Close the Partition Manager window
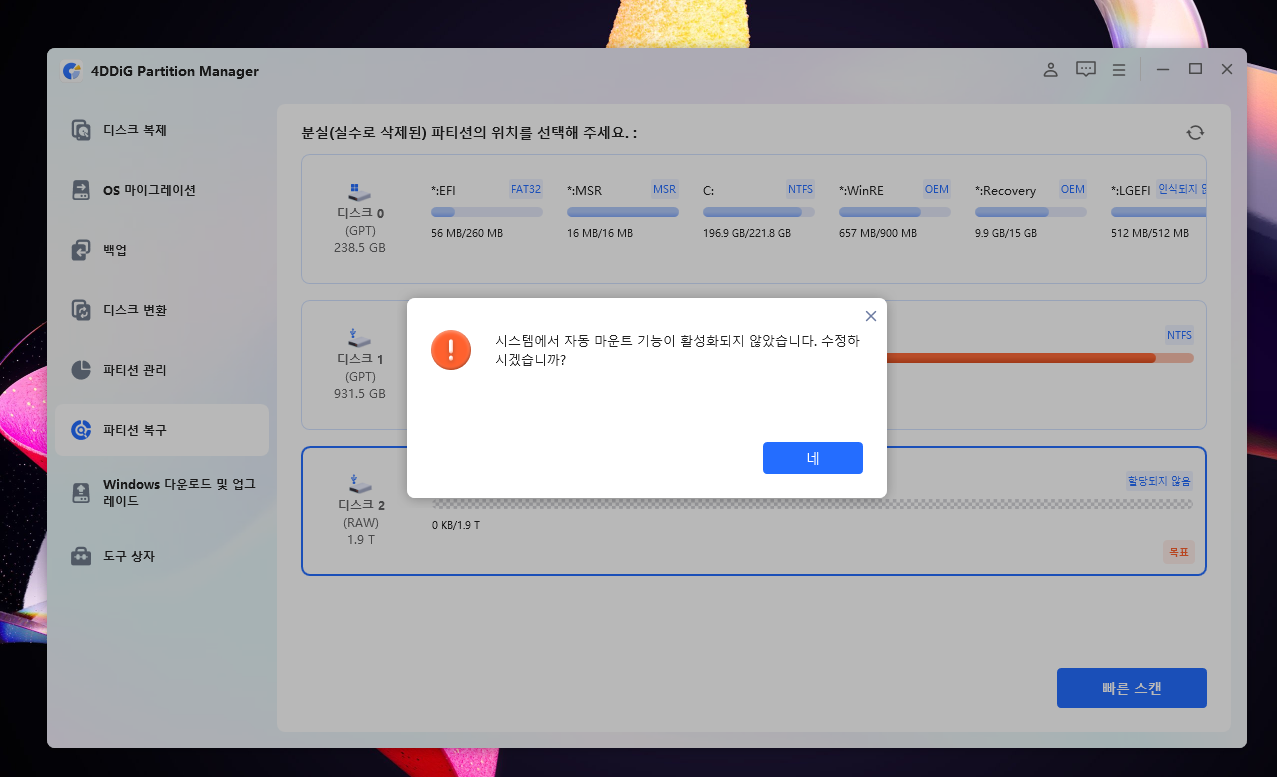1277x777 pixels. (1227, 70)
